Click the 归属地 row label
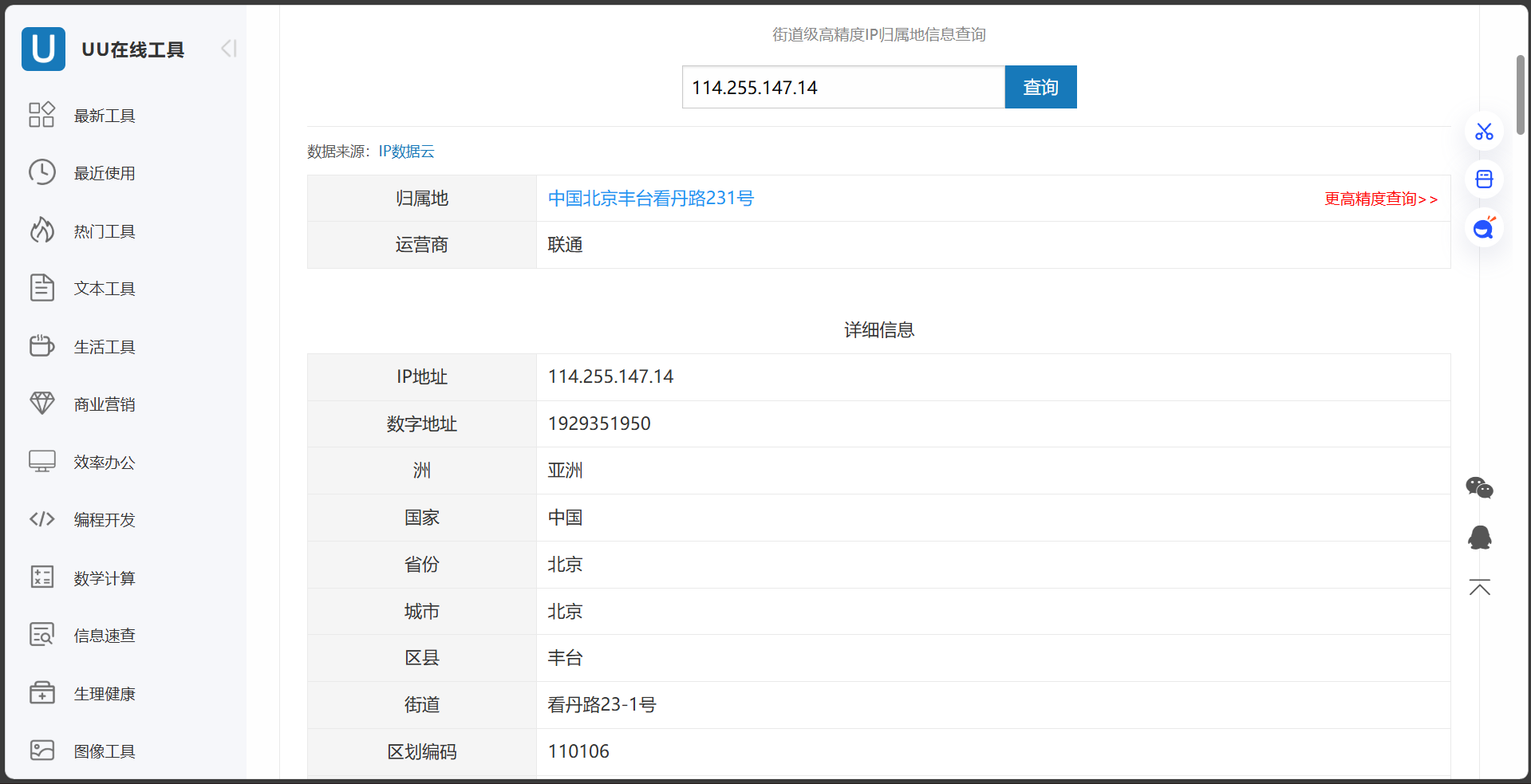 (x=422, y=198)
